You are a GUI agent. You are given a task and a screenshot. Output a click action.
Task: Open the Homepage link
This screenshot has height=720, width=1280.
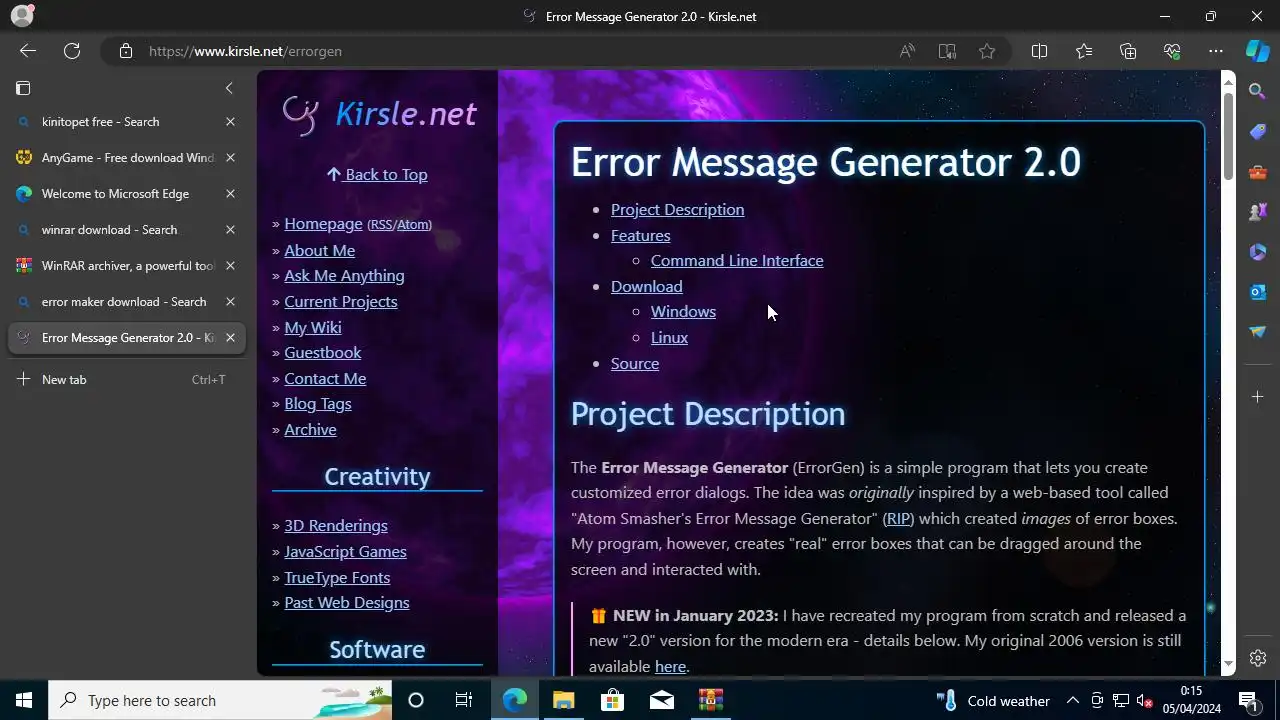click(323, 224)
